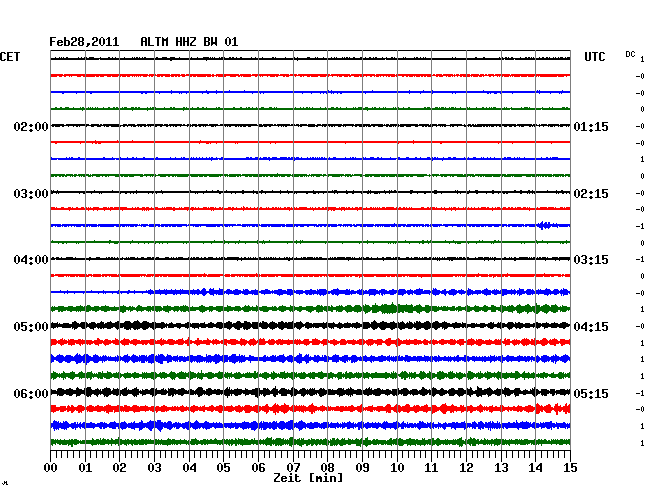
Task: Click the black seismic trace on the 06:00 row
Action: 310,392
